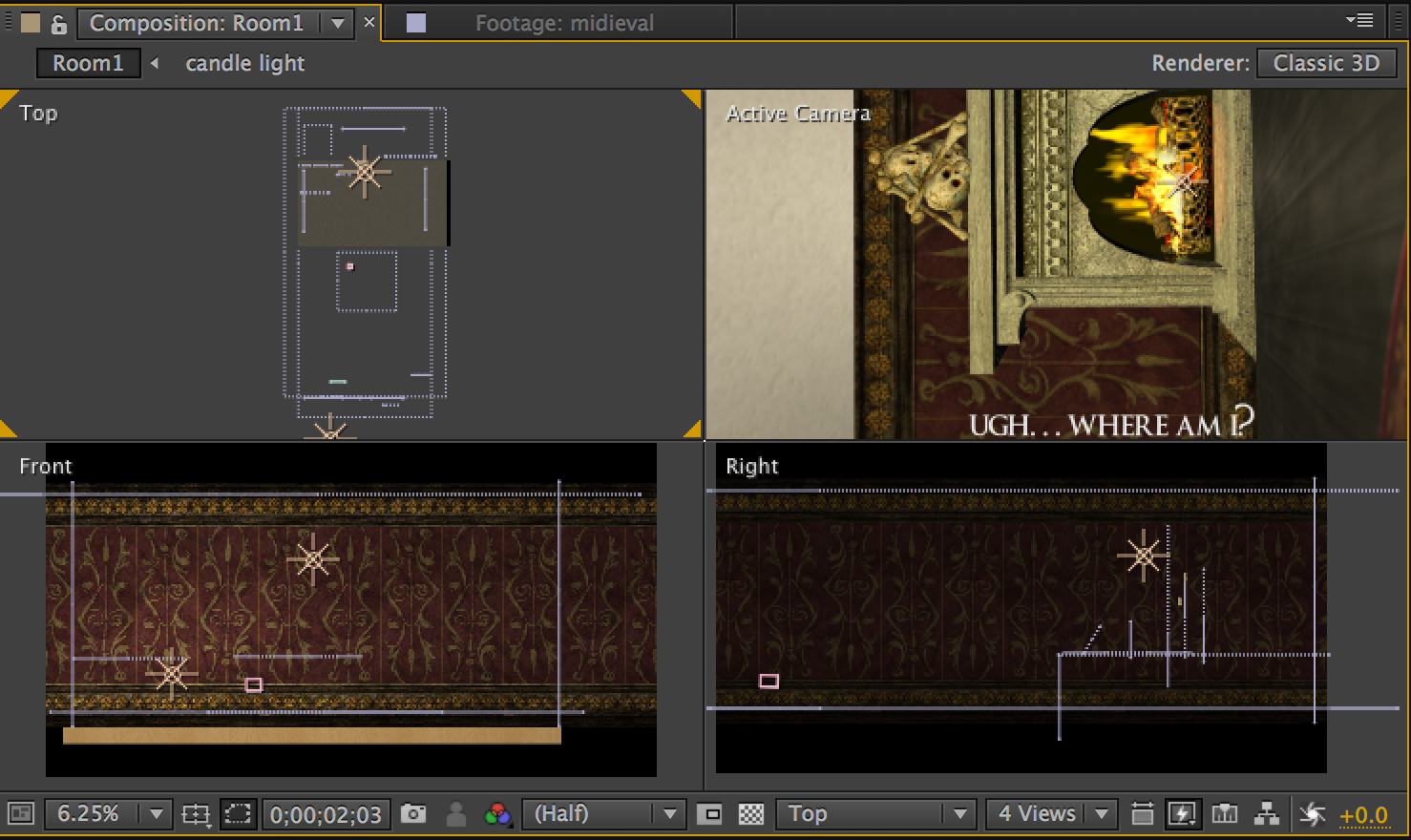Toggle the composition panel lock icon
Image resolution: width=1411 pixels, height=840 pixels.
pos(58,24)
